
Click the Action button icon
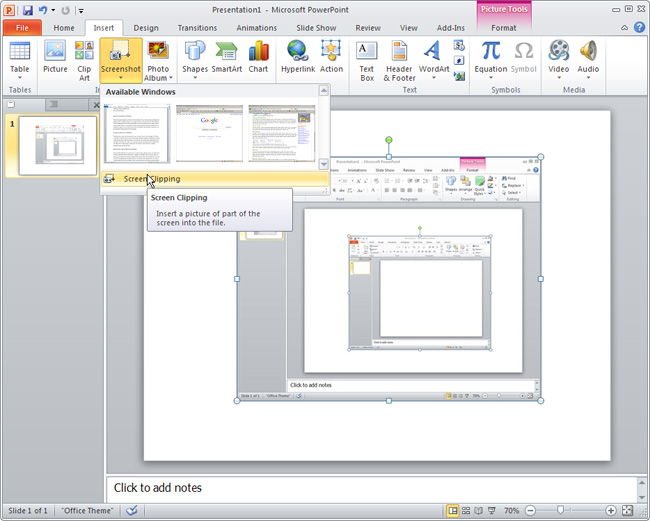coord(331,57)
